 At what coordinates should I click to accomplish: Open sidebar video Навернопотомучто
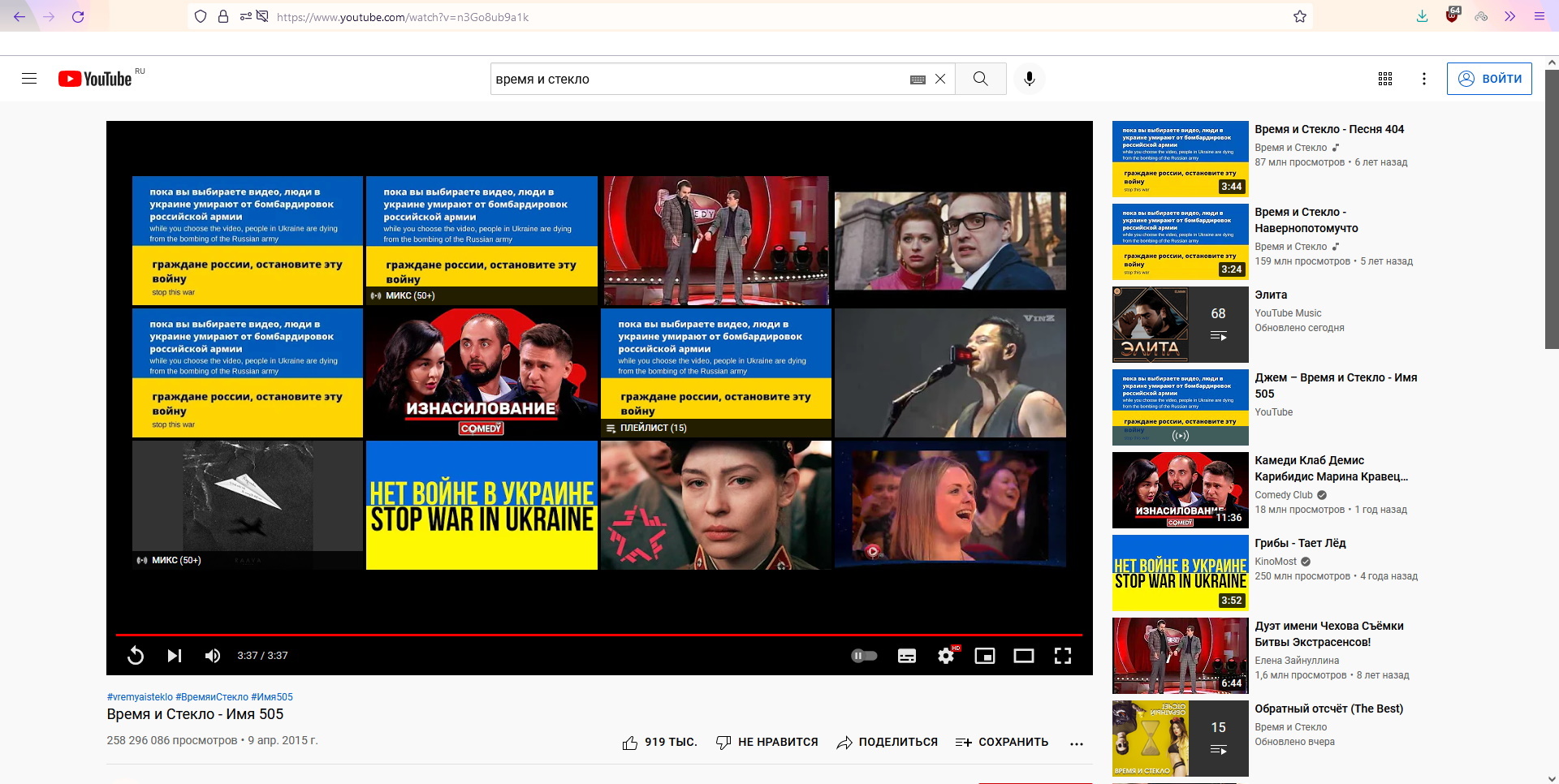(x=1306, y=220)
